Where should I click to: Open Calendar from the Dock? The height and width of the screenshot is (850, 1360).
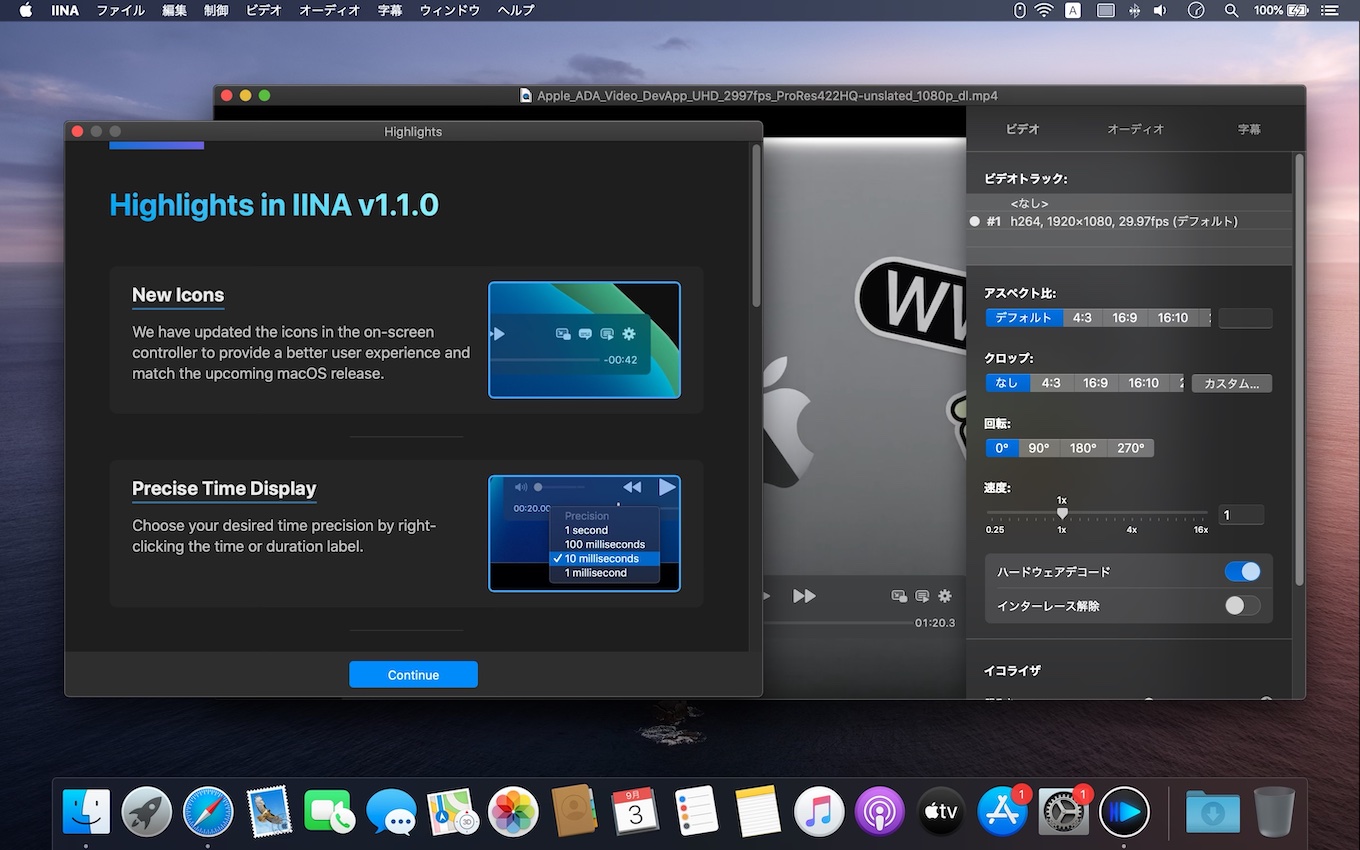(635, 811)
